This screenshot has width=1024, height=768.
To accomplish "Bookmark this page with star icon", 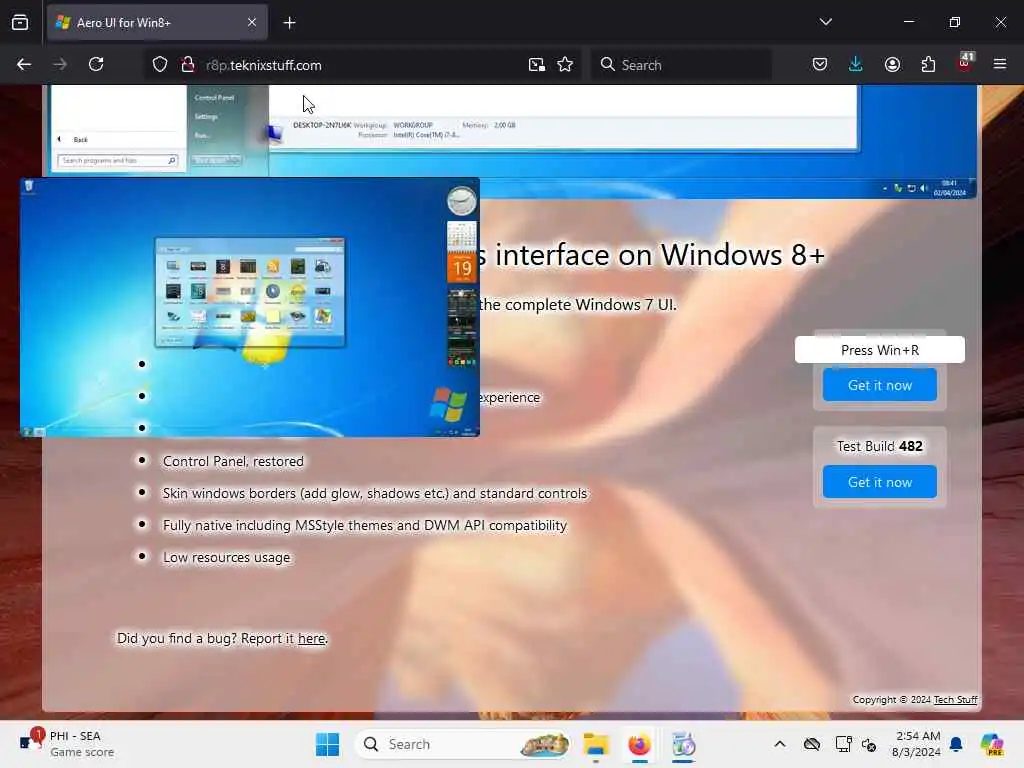I will coord(566,65).
